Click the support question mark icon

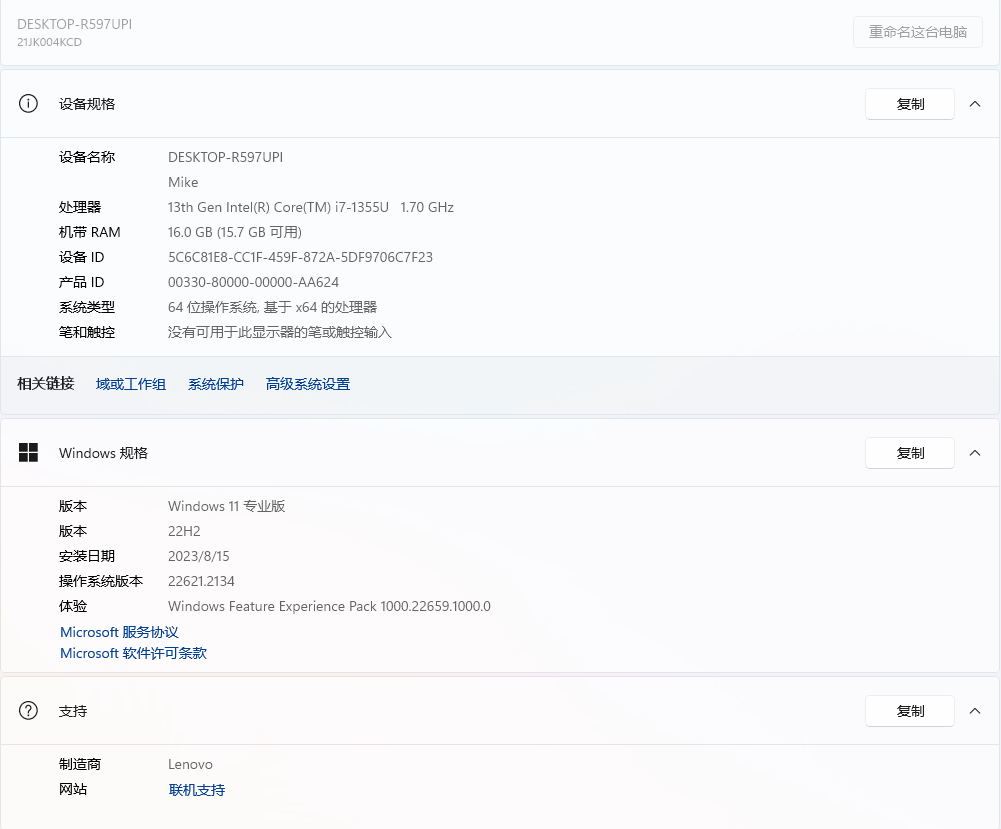pos(28,711)
